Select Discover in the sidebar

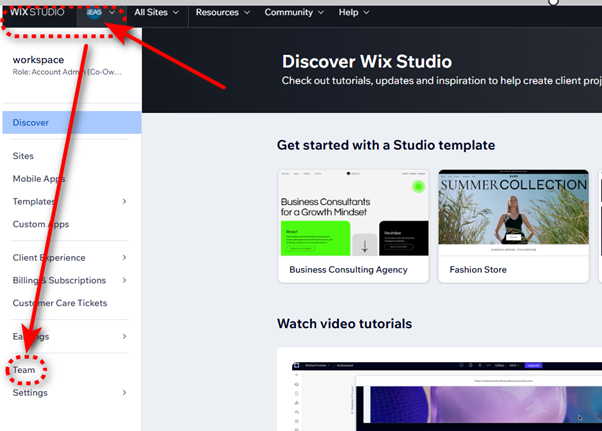[72, 122]
